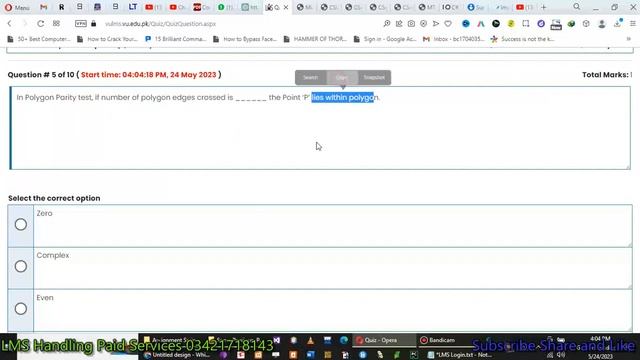Toggle the VPN badge in address bar
The height and width of the screenshot is (360, 640).
81,24
